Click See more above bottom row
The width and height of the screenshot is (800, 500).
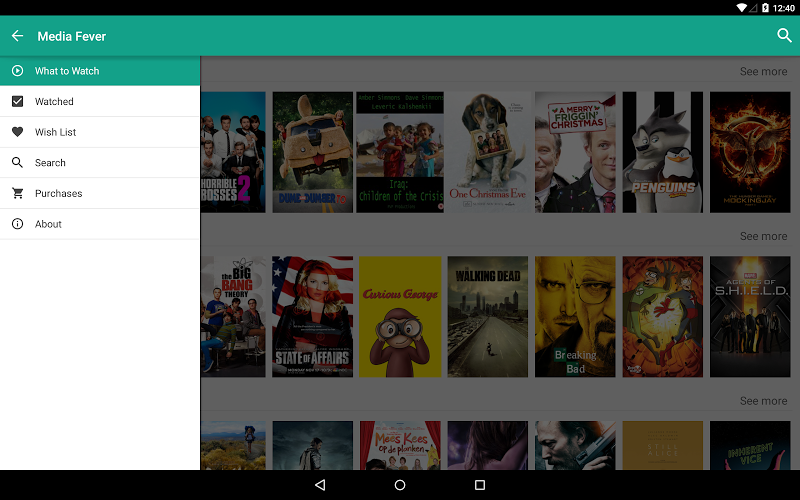(763, 401)
